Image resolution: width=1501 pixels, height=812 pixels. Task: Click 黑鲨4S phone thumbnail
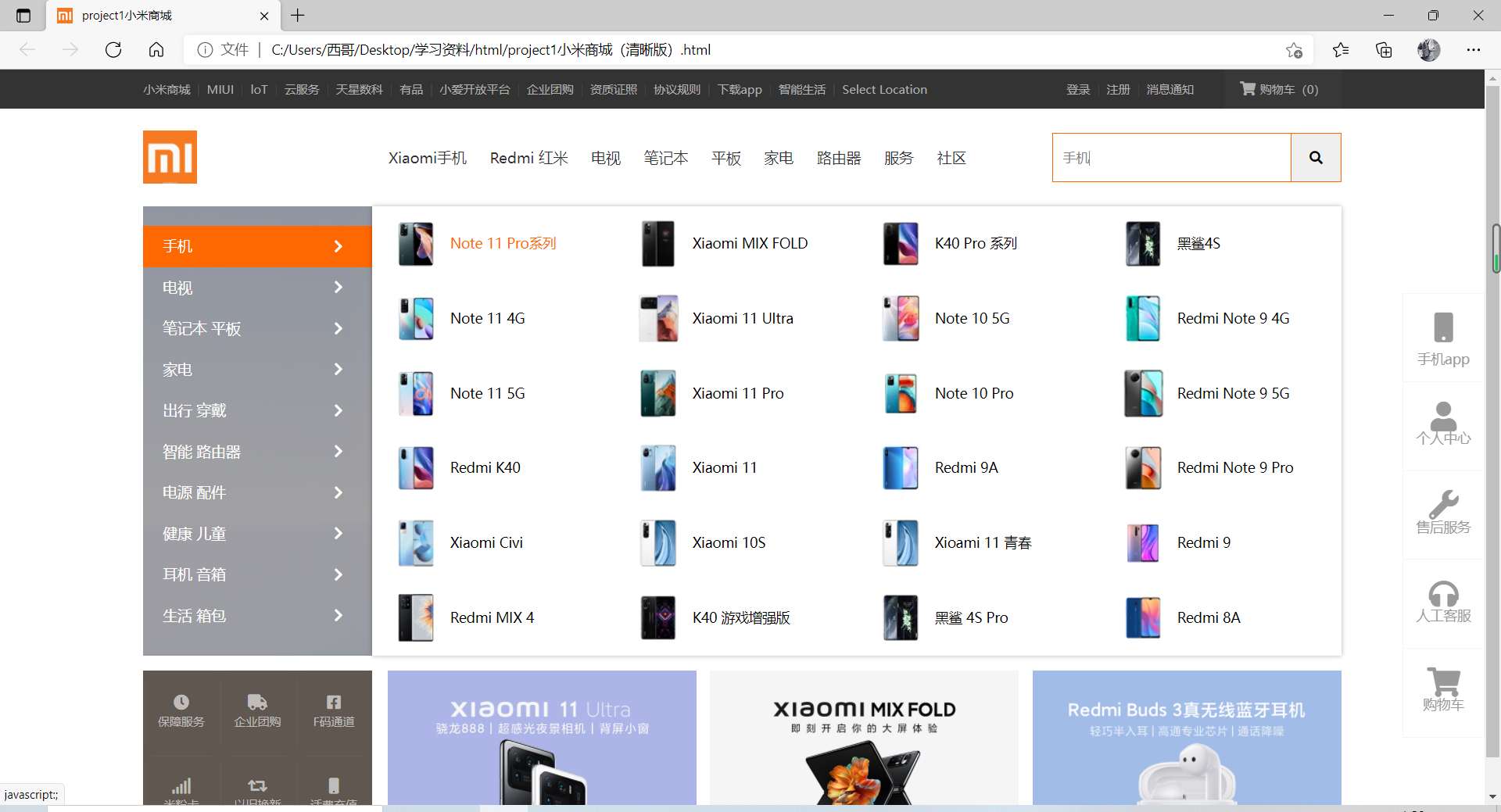point(1143,244)
